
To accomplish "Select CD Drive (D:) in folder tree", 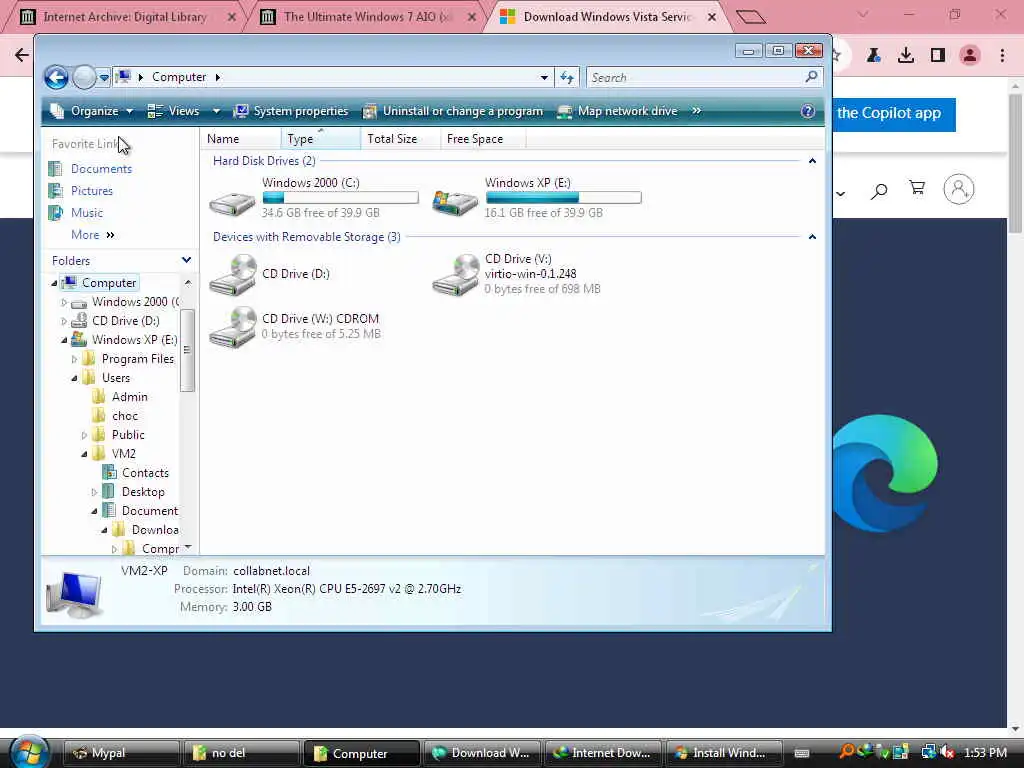I will (x=125, y=321).
